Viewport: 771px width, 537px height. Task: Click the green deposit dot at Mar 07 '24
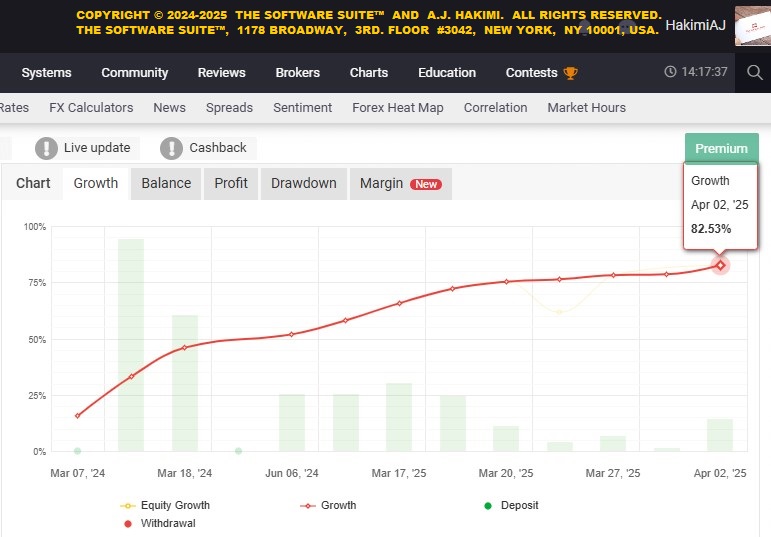pyautogui.click(x=78, y=451)
